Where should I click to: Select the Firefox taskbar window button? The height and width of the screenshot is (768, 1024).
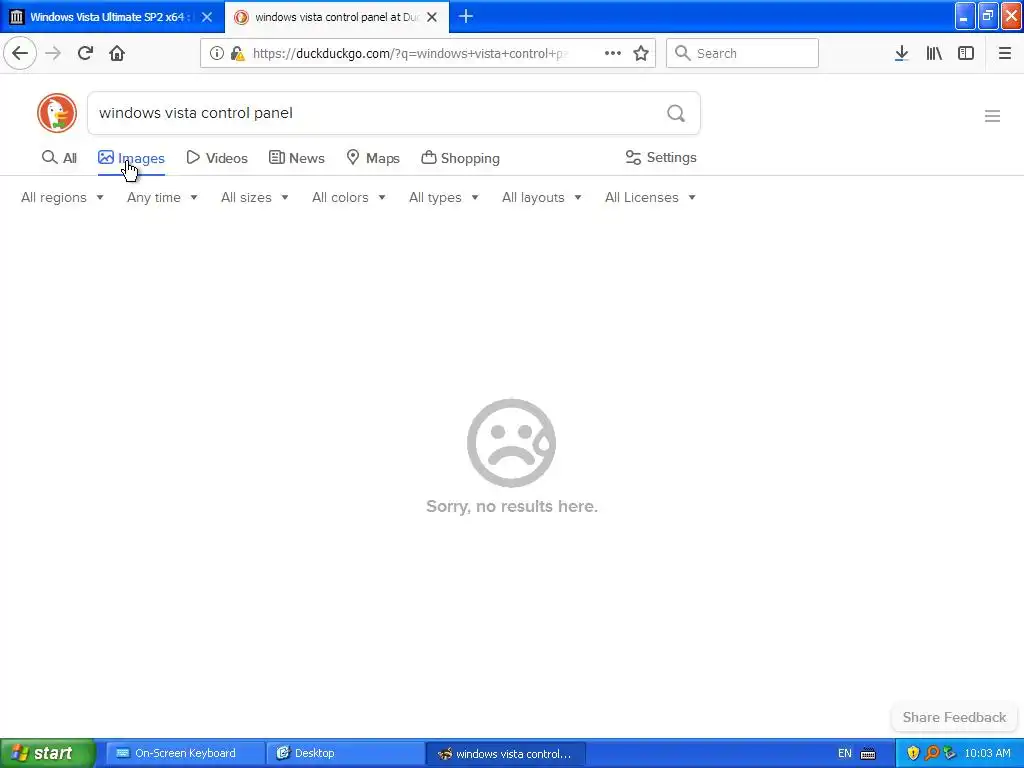click(505, 754)
